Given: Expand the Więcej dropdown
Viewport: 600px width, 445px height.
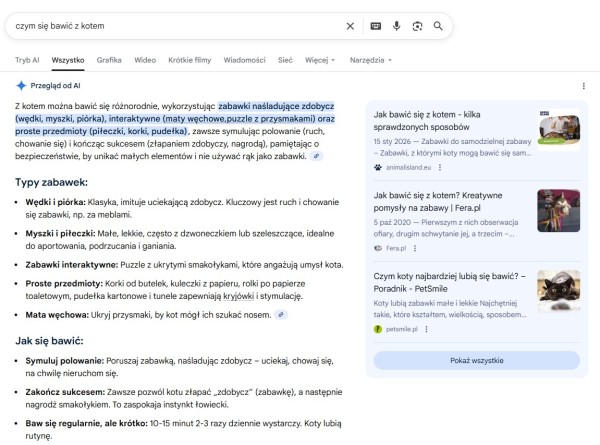Looking at the screenshot, I should [320, 60].
